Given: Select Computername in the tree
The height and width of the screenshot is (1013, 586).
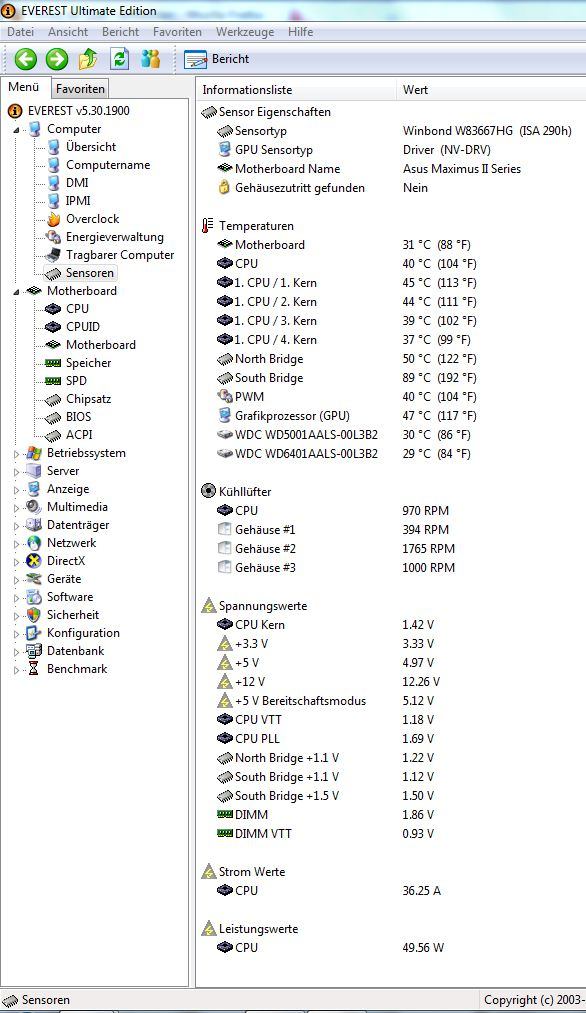Looking at the screenshot, I should tap(108, 165).
